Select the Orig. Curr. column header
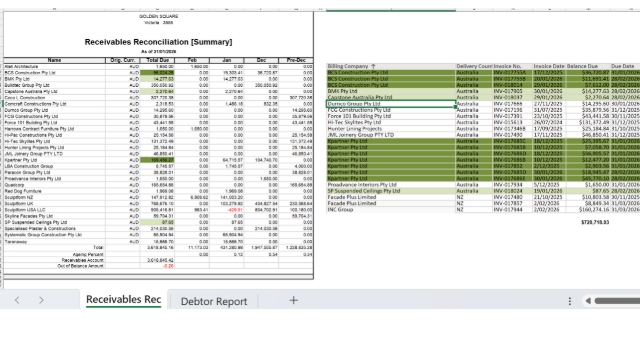640x360 pixels. click(122, 60)
